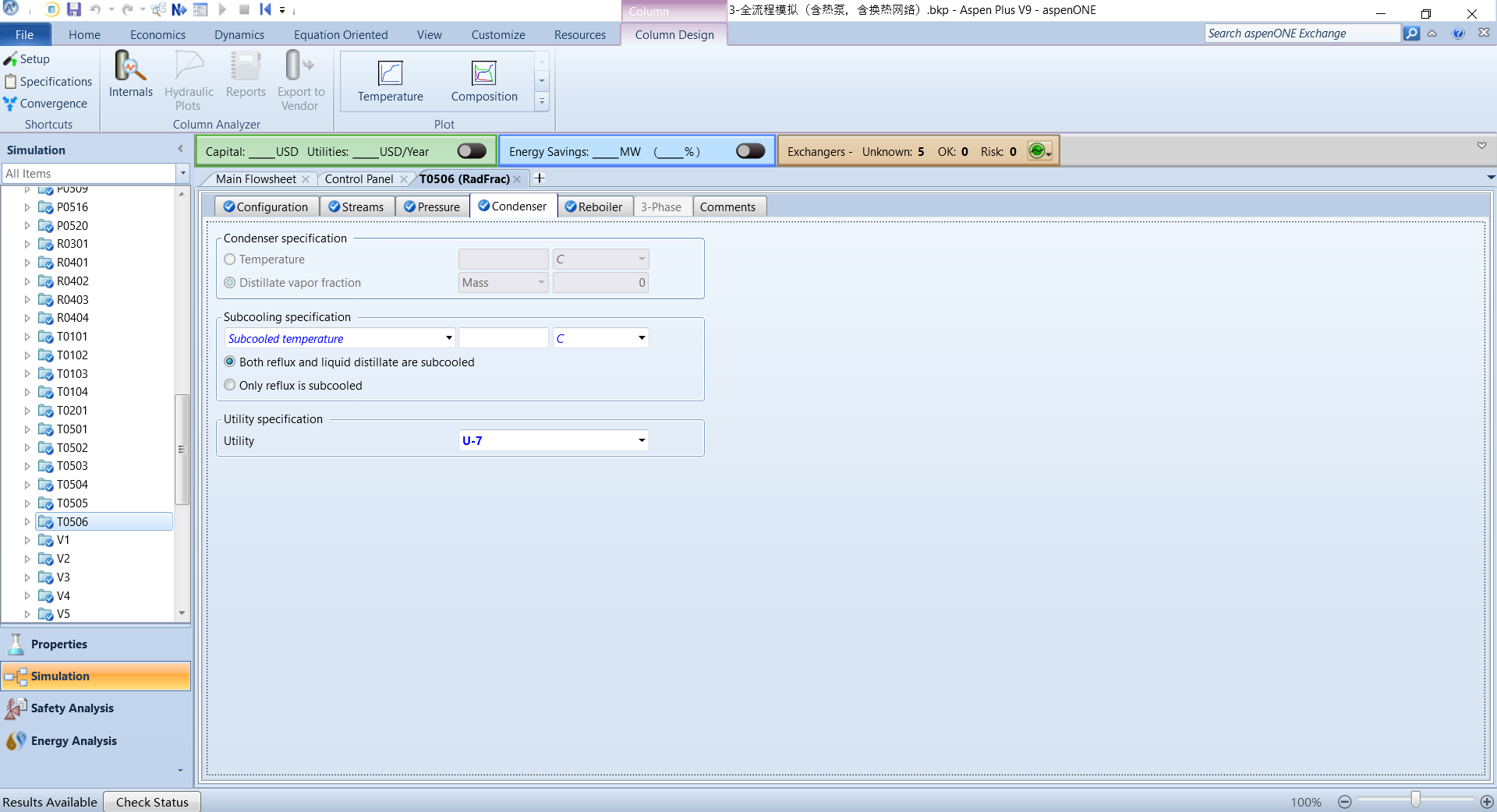Click the Reset simulation icon in quick toolbar
Viewport: 1497px width, 812px height.
pyautogui.click(x=265, y=10)
